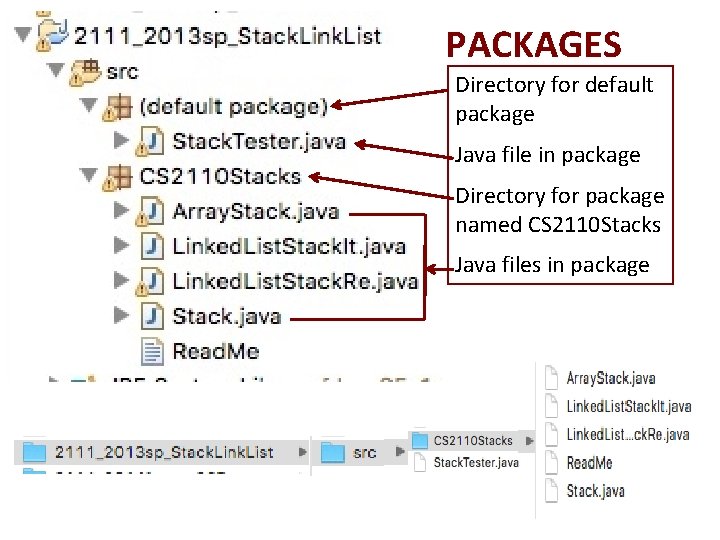720x540 pixels.
Task: Select 2111_2013sp_StackLinkList folder in Finder column
Action: (163, 452)
